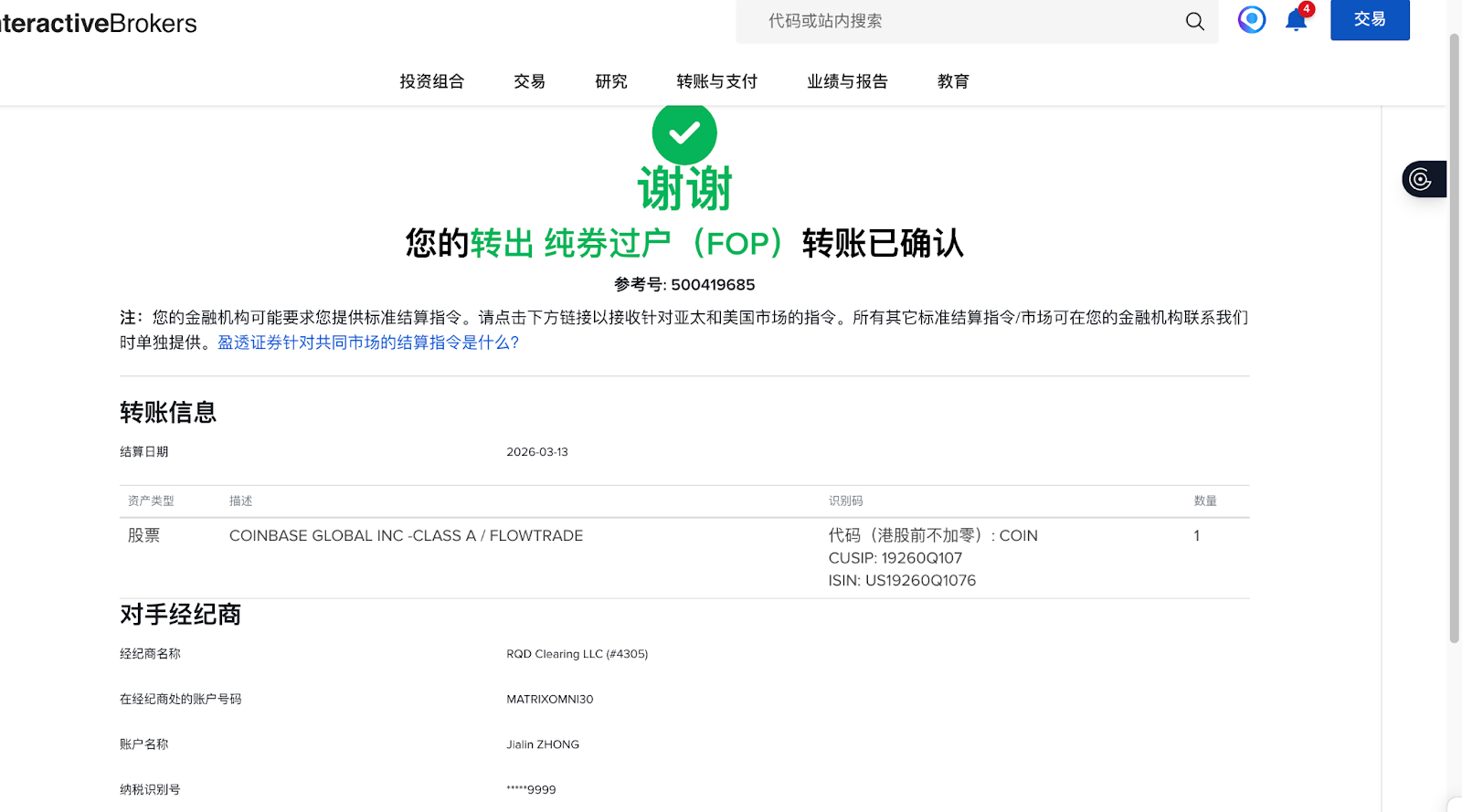Open the dark floating widget on right edge
This screenshot has width=1462, height=812.
(1424, 179)
